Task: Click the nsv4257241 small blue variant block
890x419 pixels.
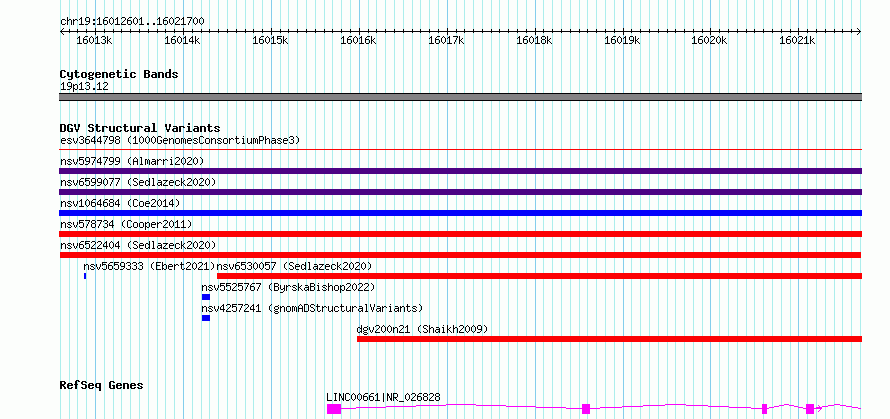Action: click(x=206, y=318)
